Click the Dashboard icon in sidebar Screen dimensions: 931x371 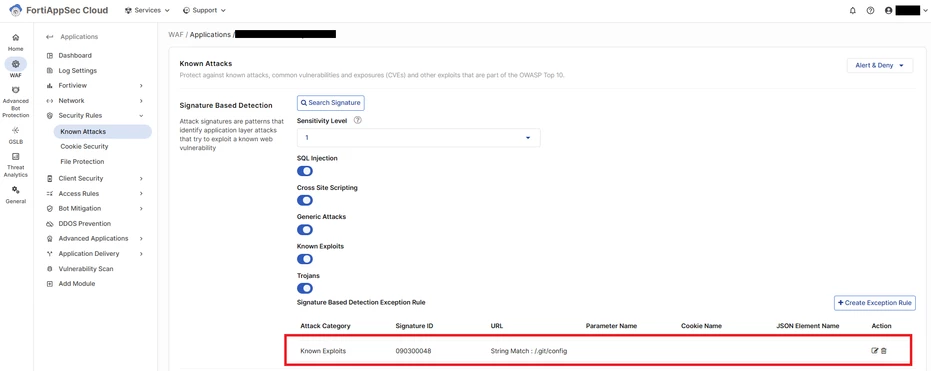tap(50, 55)
